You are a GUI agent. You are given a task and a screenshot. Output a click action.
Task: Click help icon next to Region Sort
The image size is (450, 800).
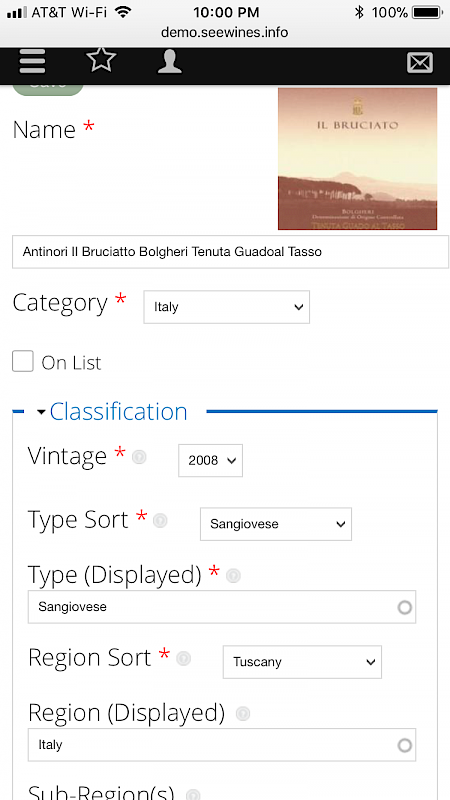[183, 659]
